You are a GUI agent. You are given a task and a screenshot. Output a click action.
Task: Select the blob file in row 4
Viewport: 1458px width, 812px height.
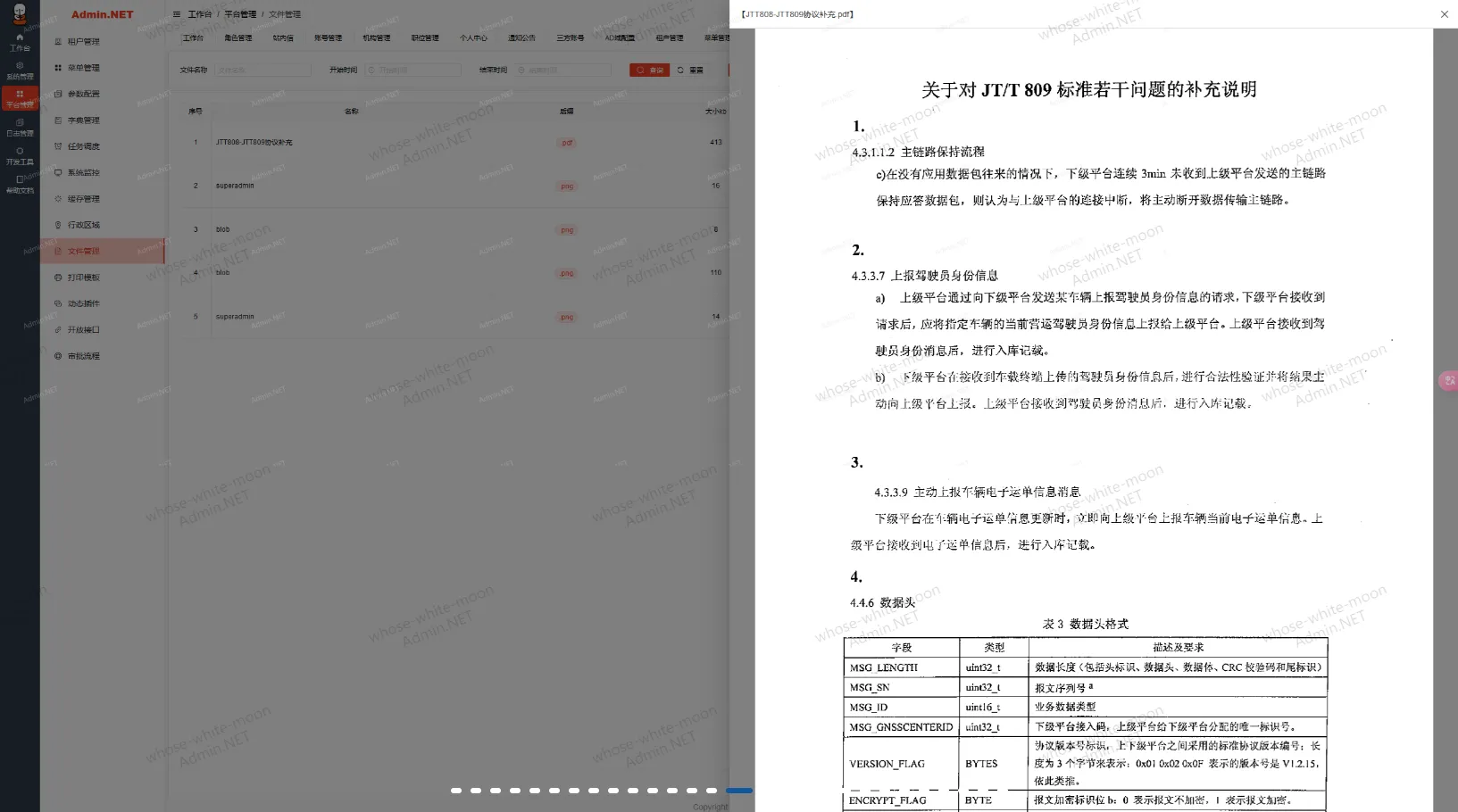222,273
